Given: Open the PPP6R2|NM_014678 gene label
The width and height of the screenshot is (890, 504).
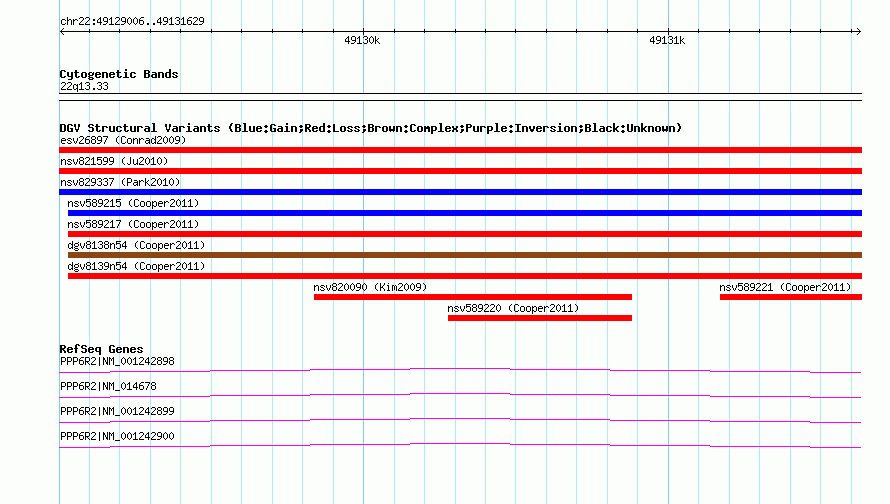Looking at the screenshot, I should [108, 387].
